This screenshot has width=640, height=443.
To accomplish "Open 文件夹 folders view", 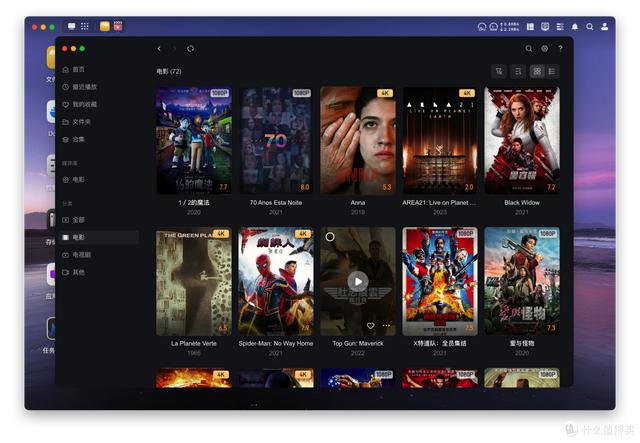I will (x=99, y=122).
